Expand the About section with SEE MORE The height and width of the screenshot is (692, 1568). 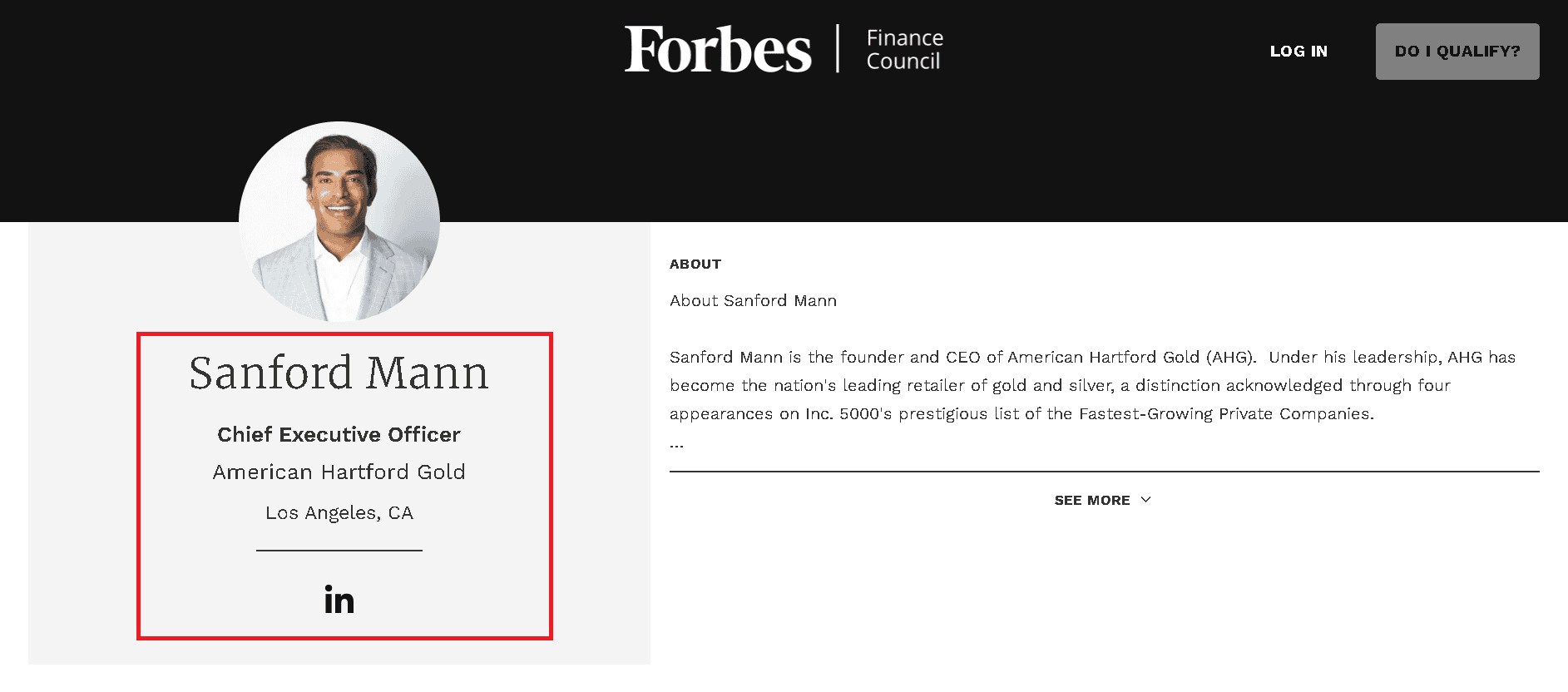tap(1091, 500)
